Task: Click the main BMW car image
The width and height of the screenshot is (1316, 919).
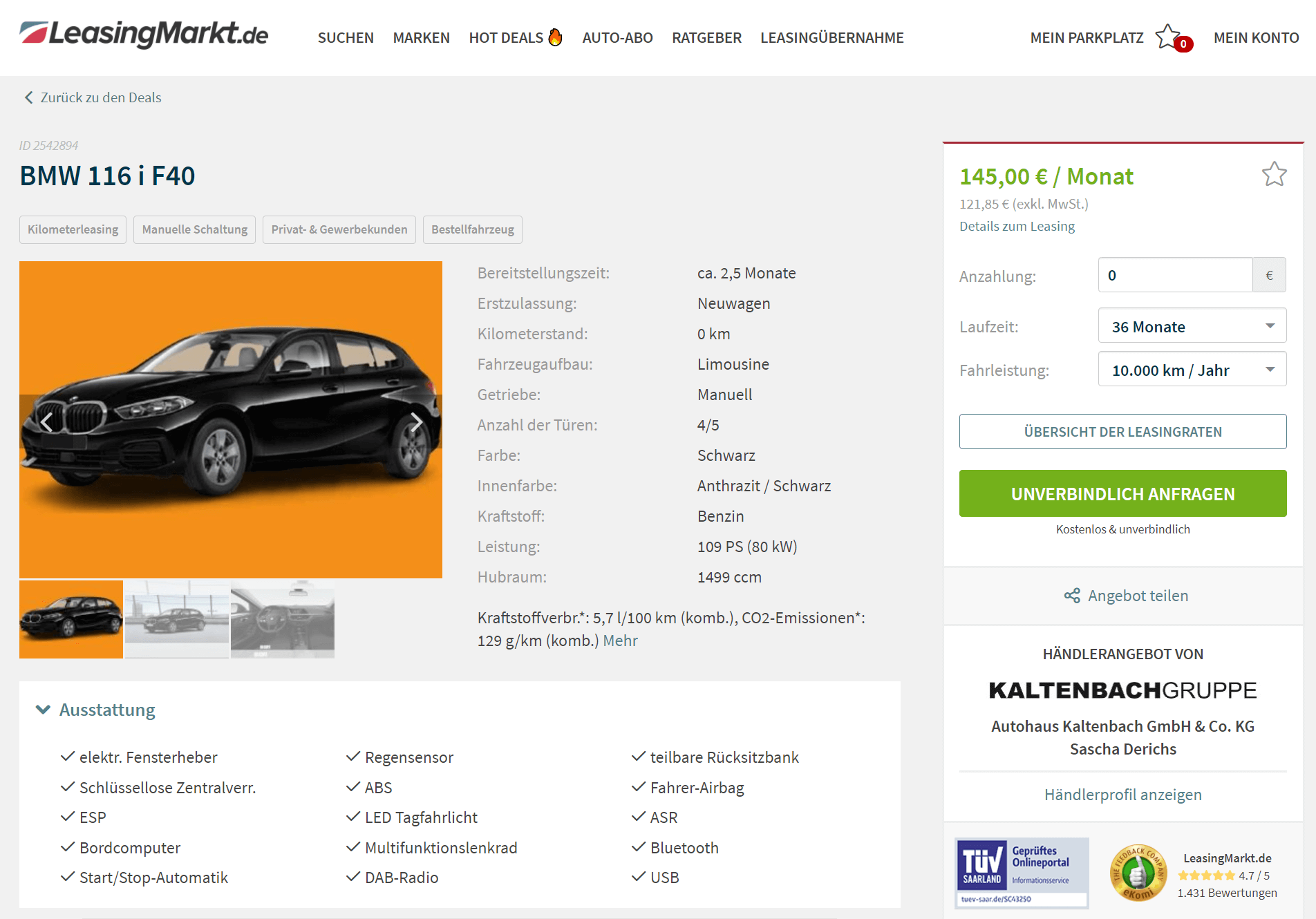Action: [x=231, y=419]
